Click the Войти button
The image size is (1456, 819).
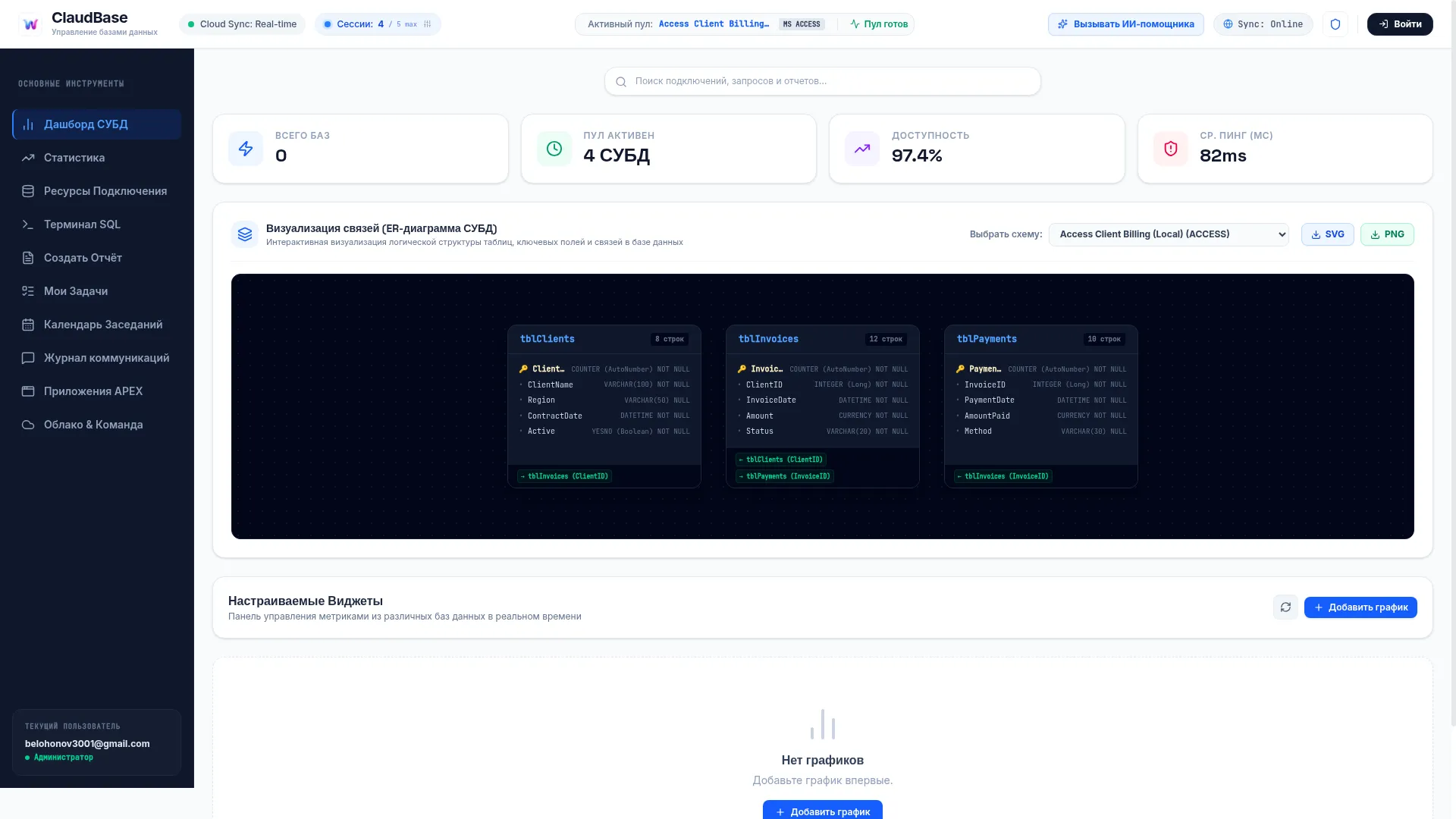[1400, 24]
